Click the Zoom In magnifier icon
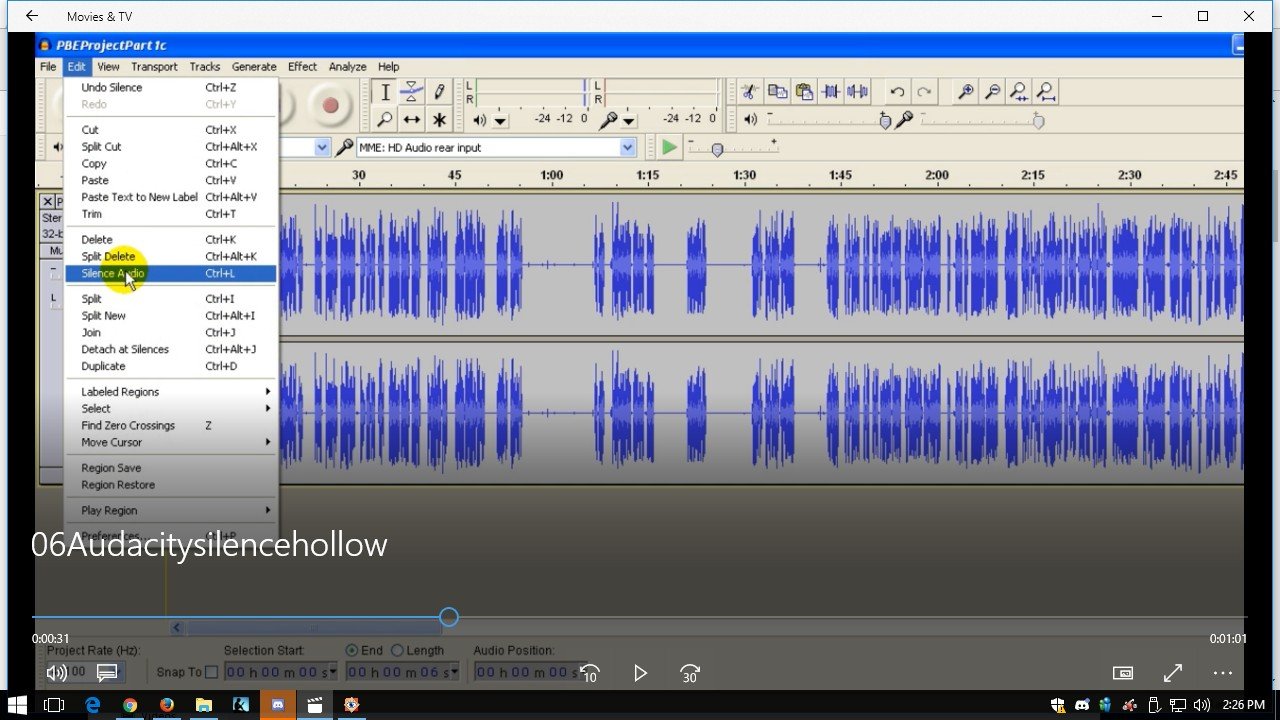The height and width of the screenshot is (720, 1280). tap(966, 92)
